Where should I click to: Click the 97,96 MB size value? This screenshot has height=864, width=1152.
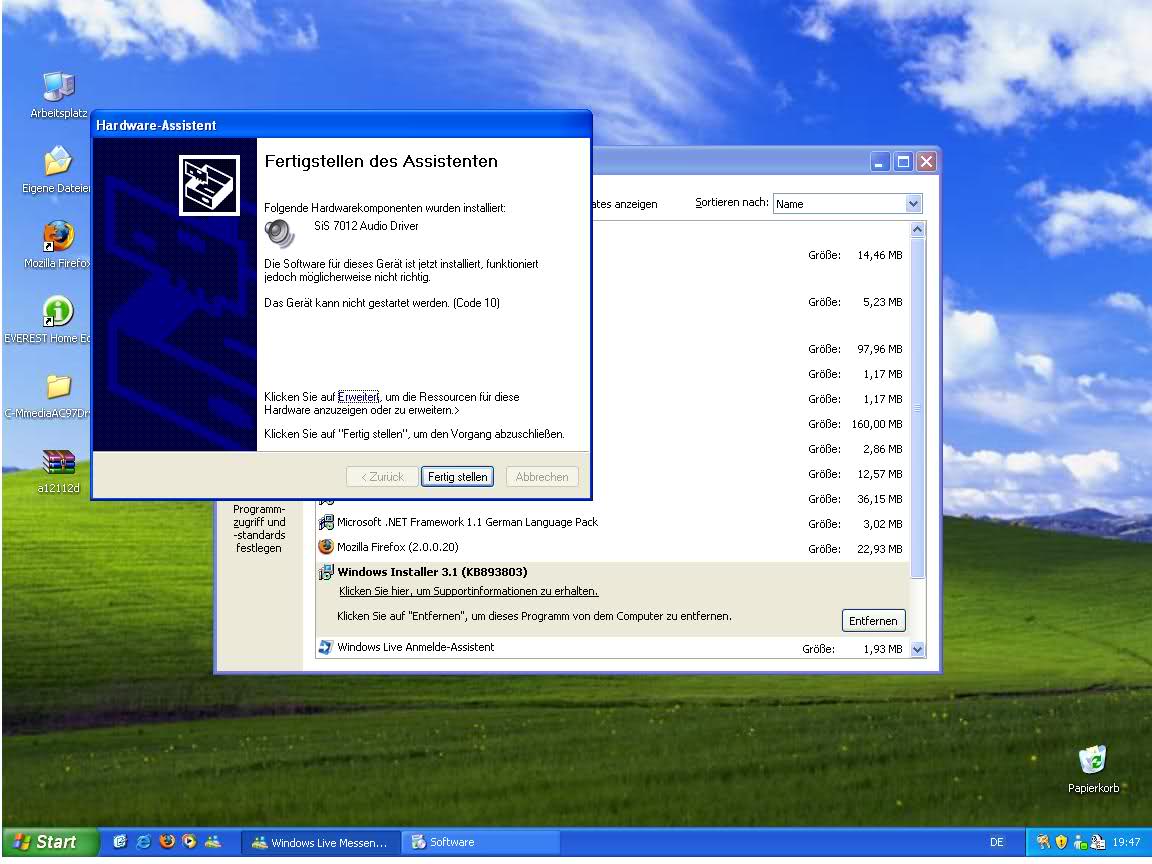pyautogui.click(x=879, y=350)
